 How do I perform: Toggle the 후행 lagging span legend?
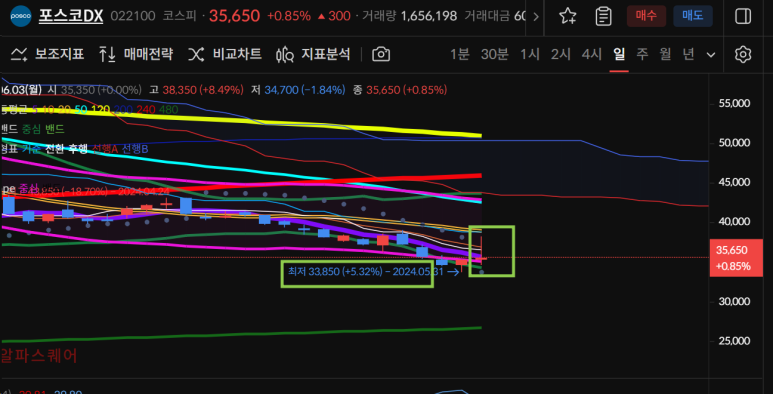pos(78,149)
